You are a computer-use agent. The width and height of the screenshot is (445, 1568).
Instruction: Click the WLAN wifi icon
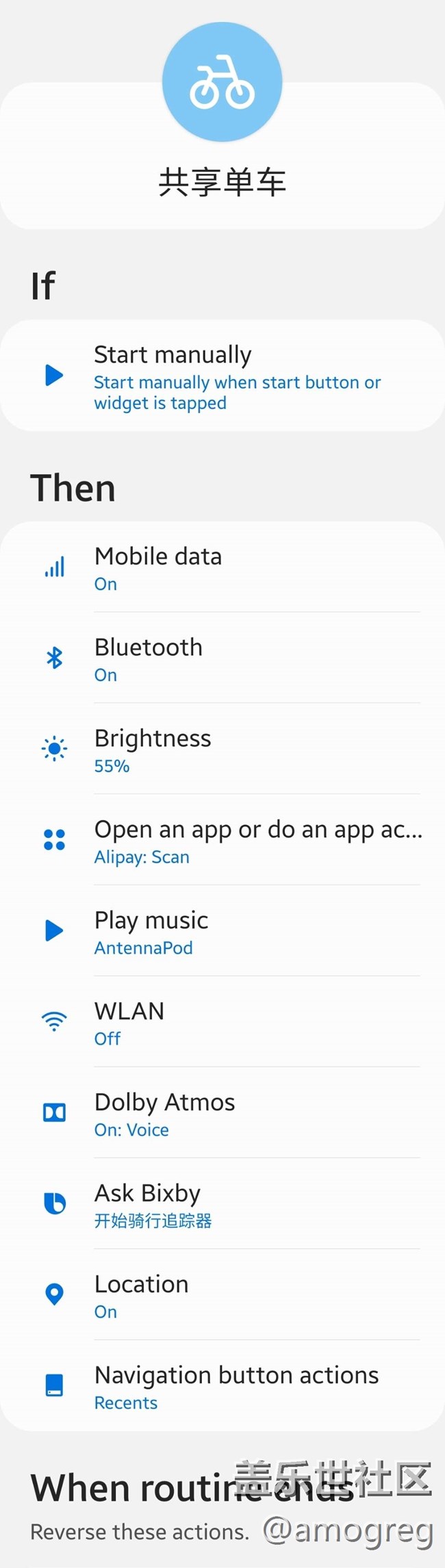(54, 1021)
